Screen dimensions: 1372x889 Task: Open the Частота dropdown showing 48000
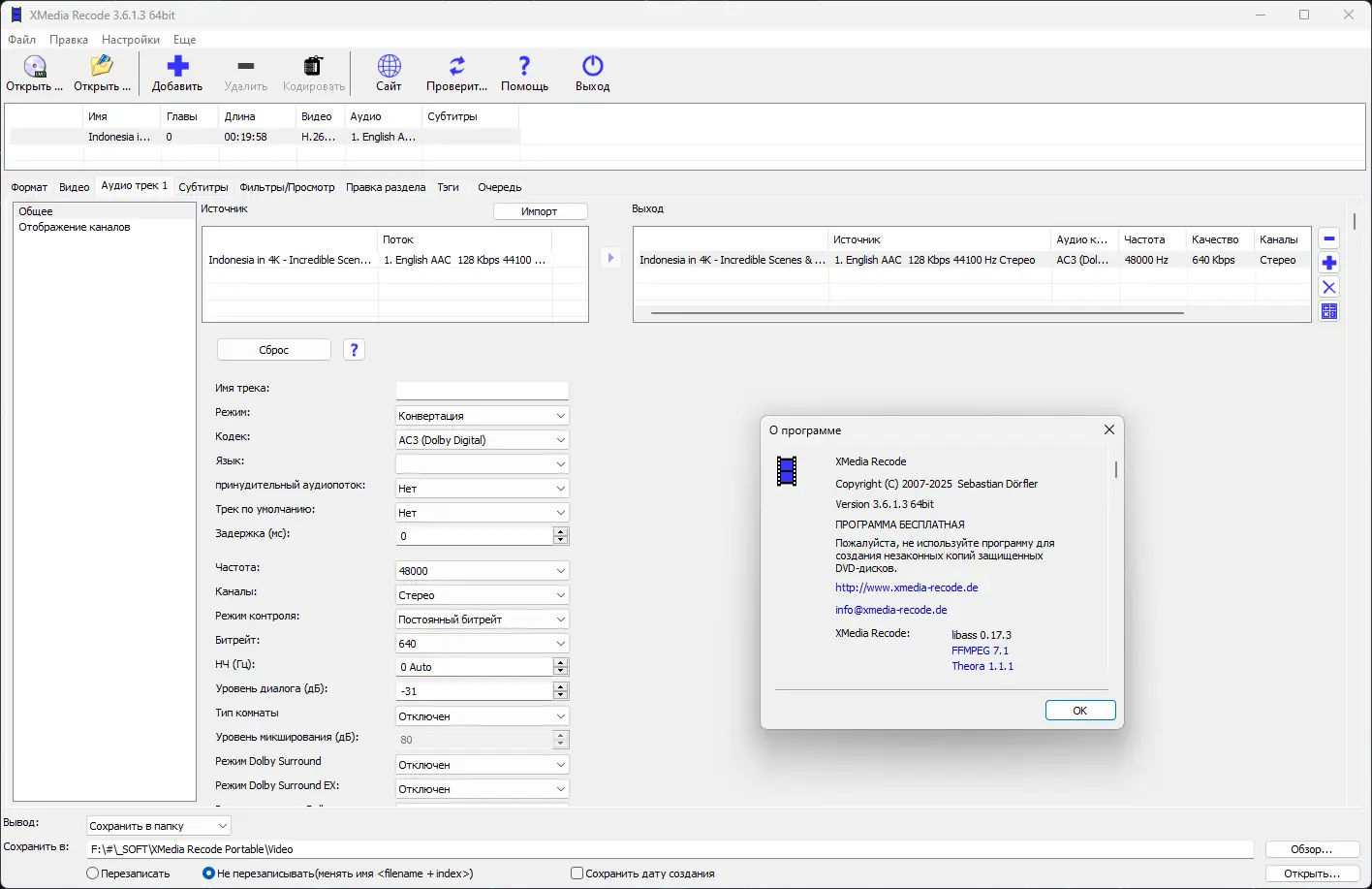[x=482, y=571]
